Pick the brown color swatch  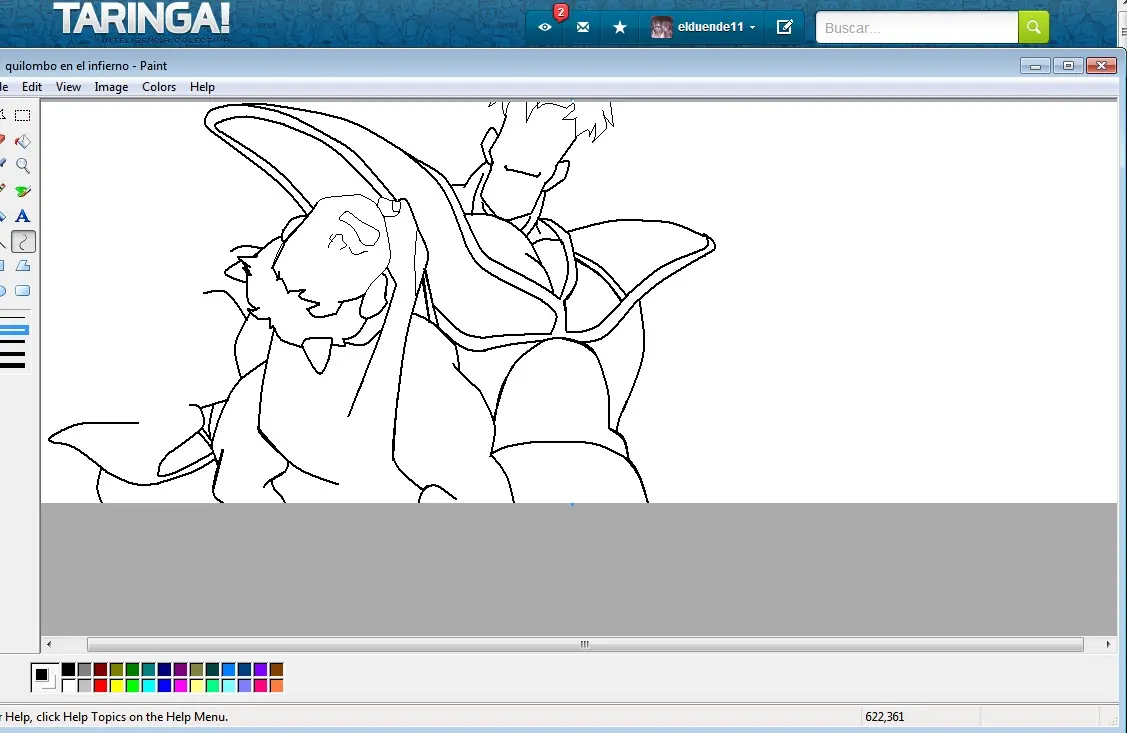277,670
